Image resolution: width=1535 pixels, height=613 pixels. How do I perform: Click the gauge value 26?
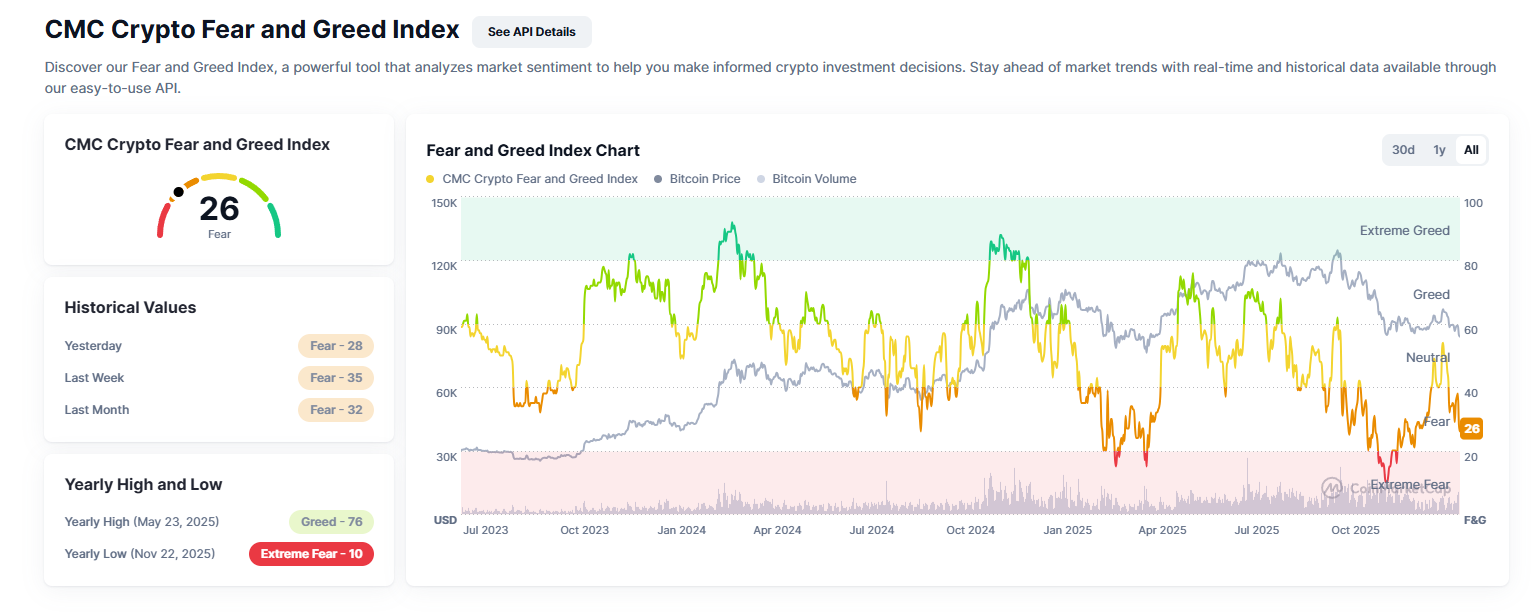[x=219, y=208]
